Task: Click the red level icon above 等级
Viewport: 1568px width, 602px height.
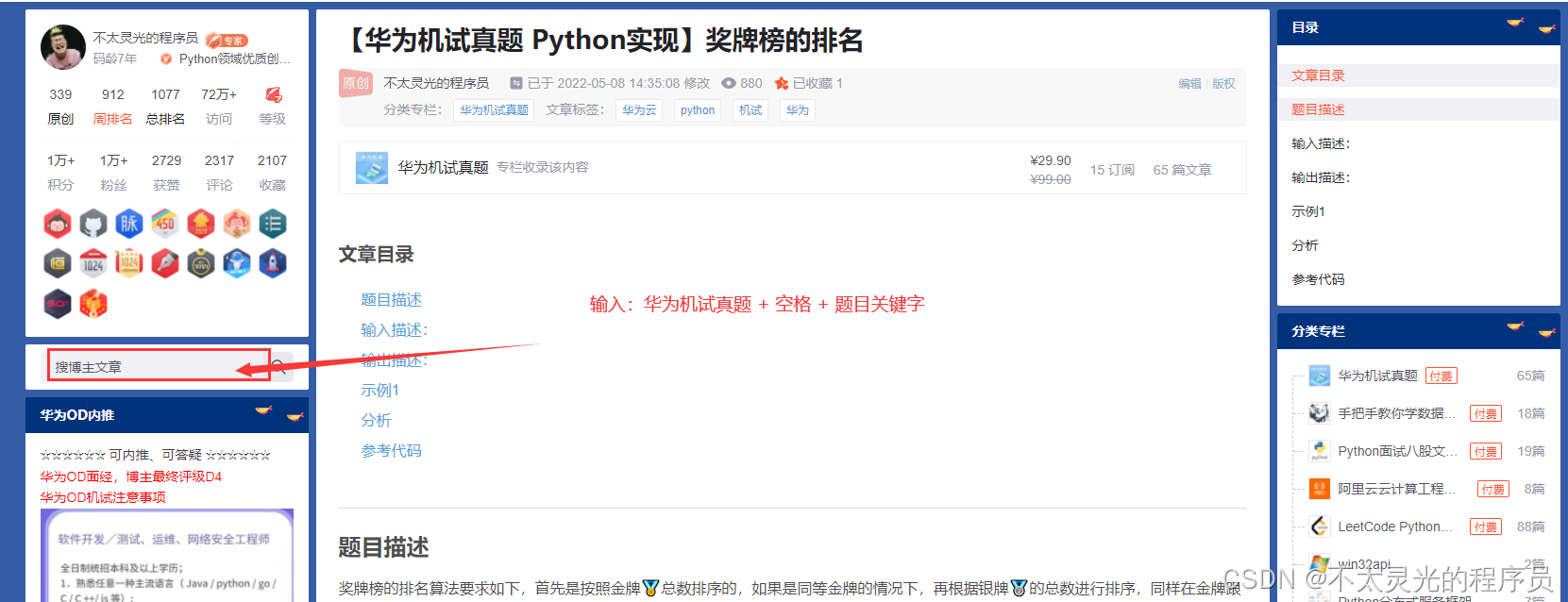Action: (273, 94)
